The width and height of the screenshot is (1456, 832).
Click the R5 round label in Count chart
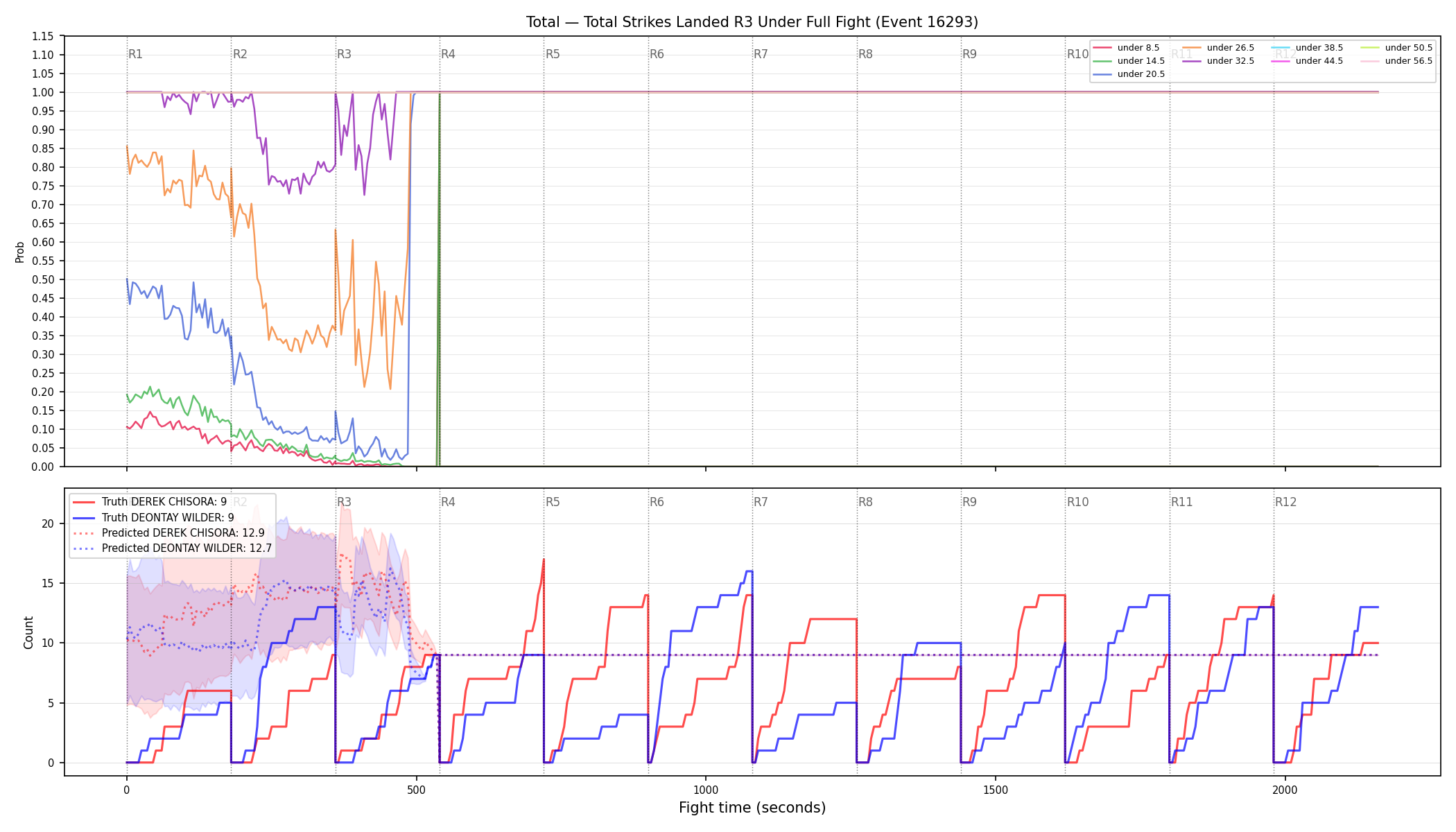(x=553, y=502)
